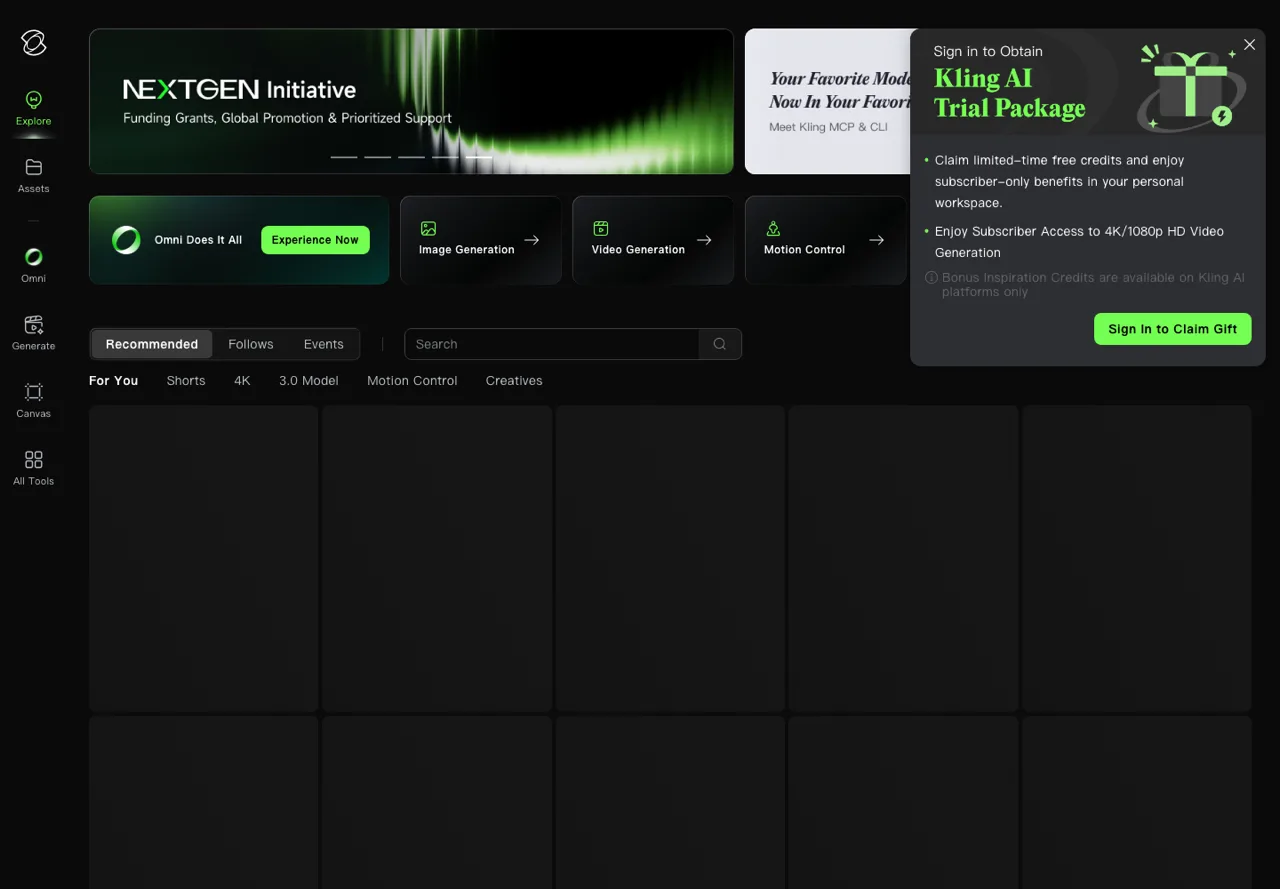Screen dimensions: 1280x889
Task: Click the info icon beside Bonus Inspiration Credits
Action: (x=931, y=278)
